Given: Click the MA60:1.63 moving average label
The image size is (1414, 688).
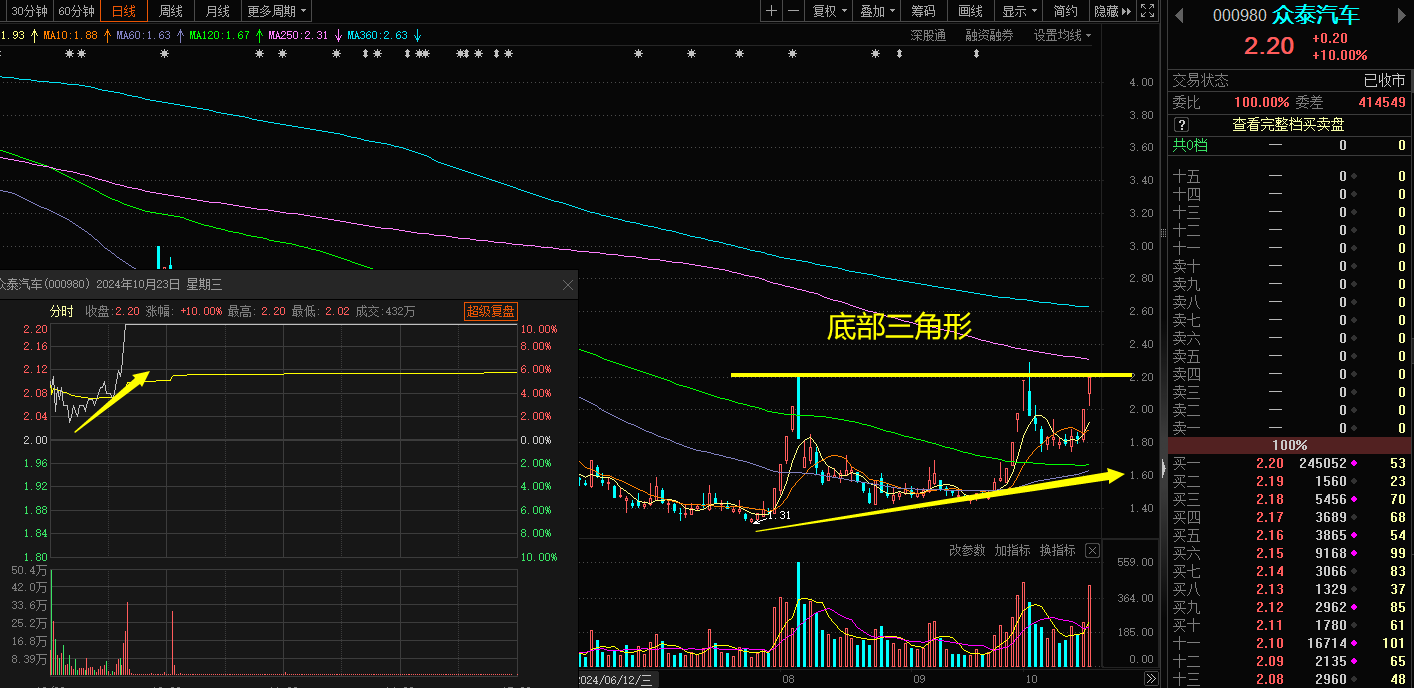Looking at the screenshot, I should (143, 35).
